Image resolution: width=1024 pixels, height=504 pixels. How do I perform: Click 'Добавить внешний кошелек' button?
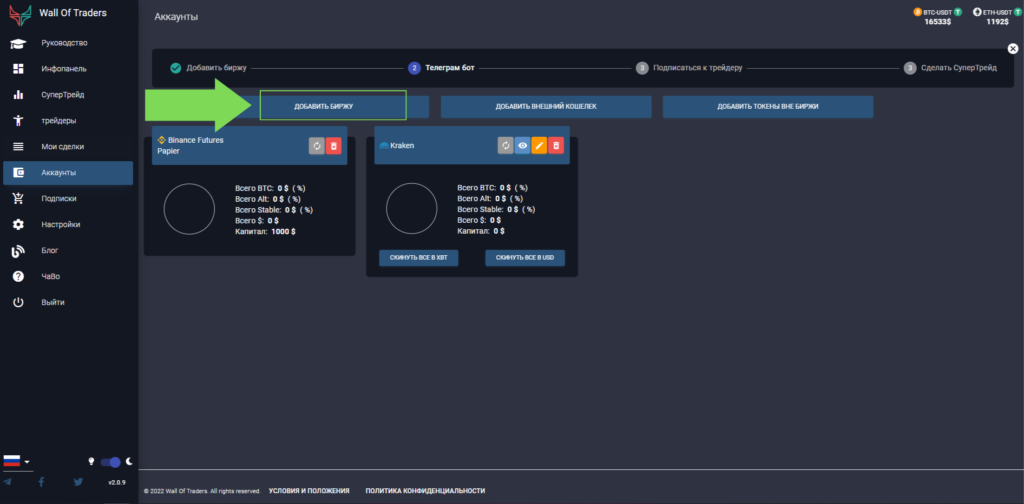pyautogui.click(x=546, y=106)
